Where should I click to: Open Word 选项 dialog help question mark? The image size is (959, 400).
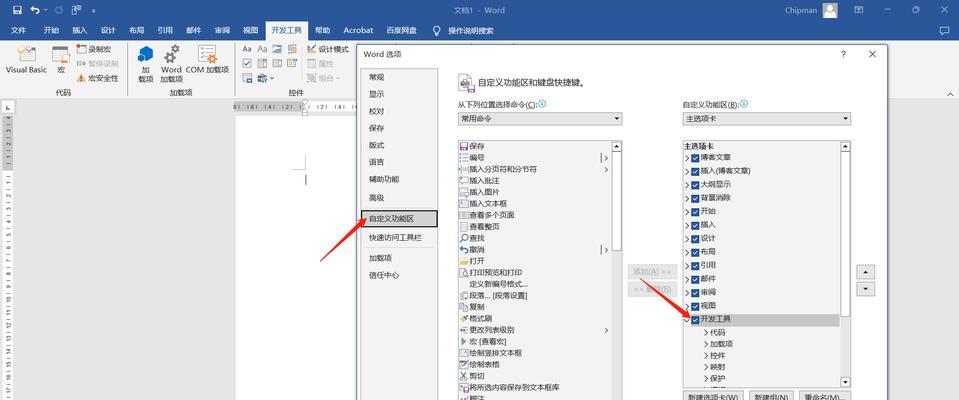[843, 54]
